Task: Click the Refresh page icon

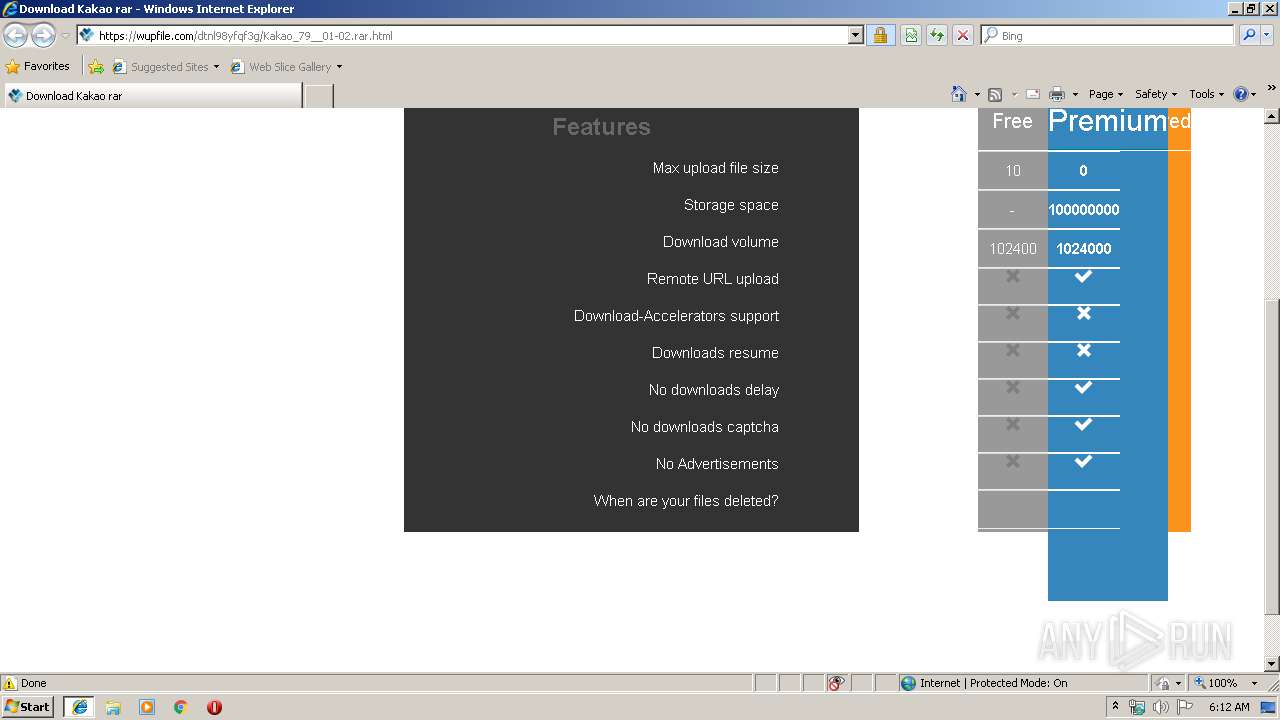Action: 936,35
